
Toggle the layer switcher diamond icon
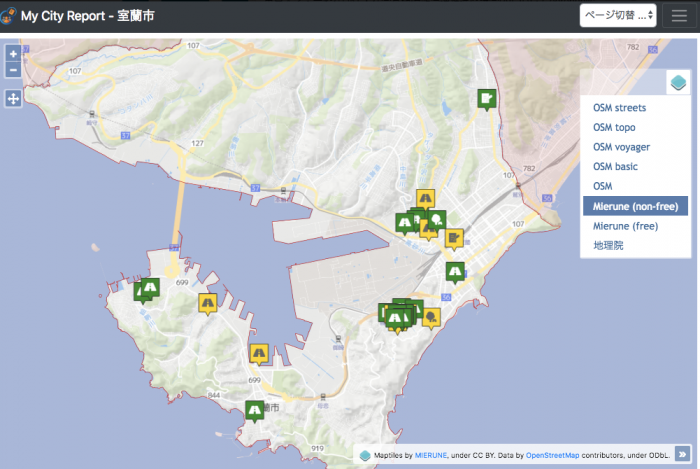point(678,82)
